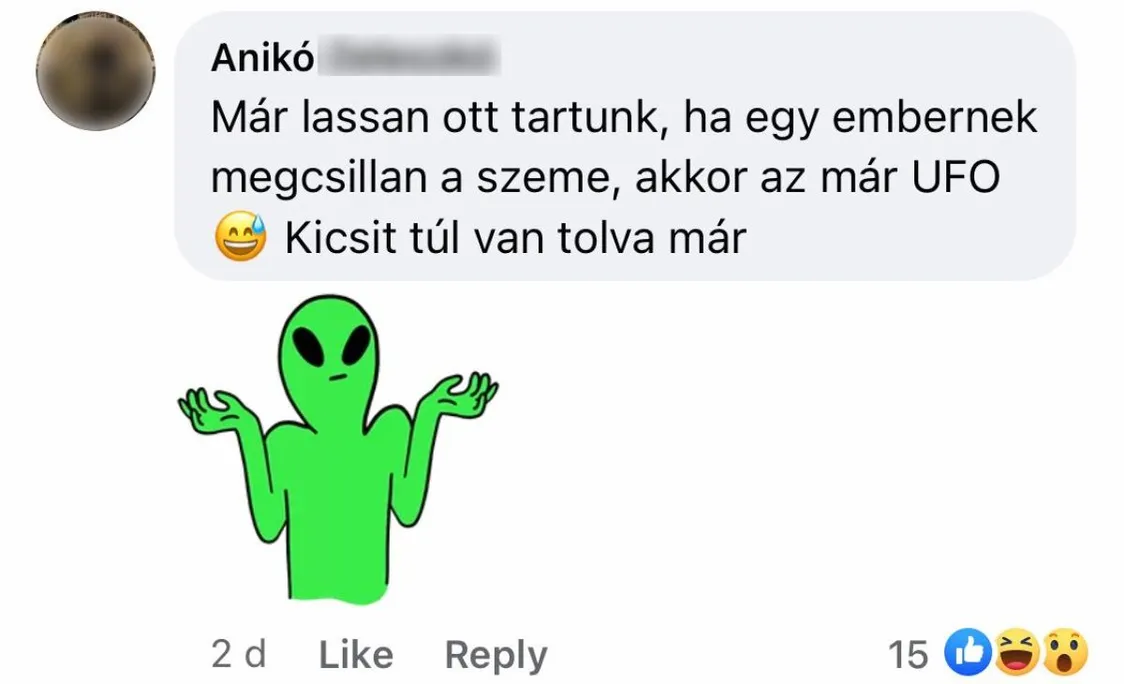This screenshot has width=1124, height=684.
Task: Open Anikó's profile name link
Action: [262, 57]
